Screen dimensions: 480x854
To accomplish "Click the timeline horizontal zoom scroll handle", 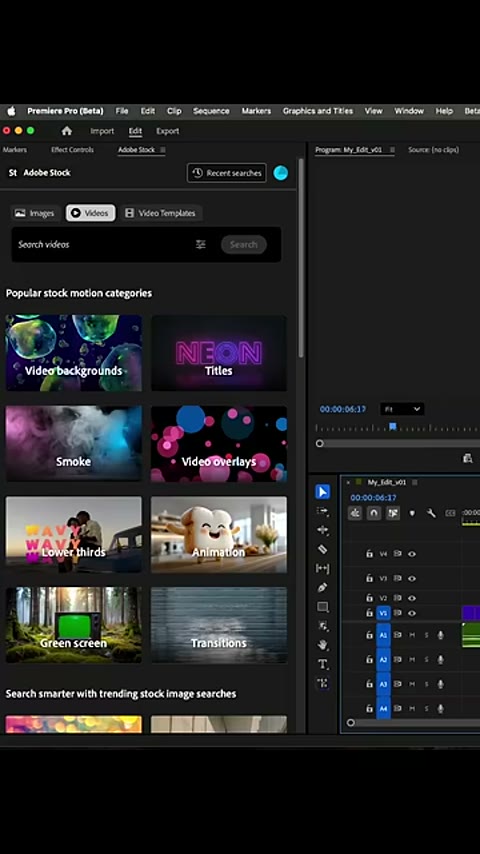I will 350,723.
